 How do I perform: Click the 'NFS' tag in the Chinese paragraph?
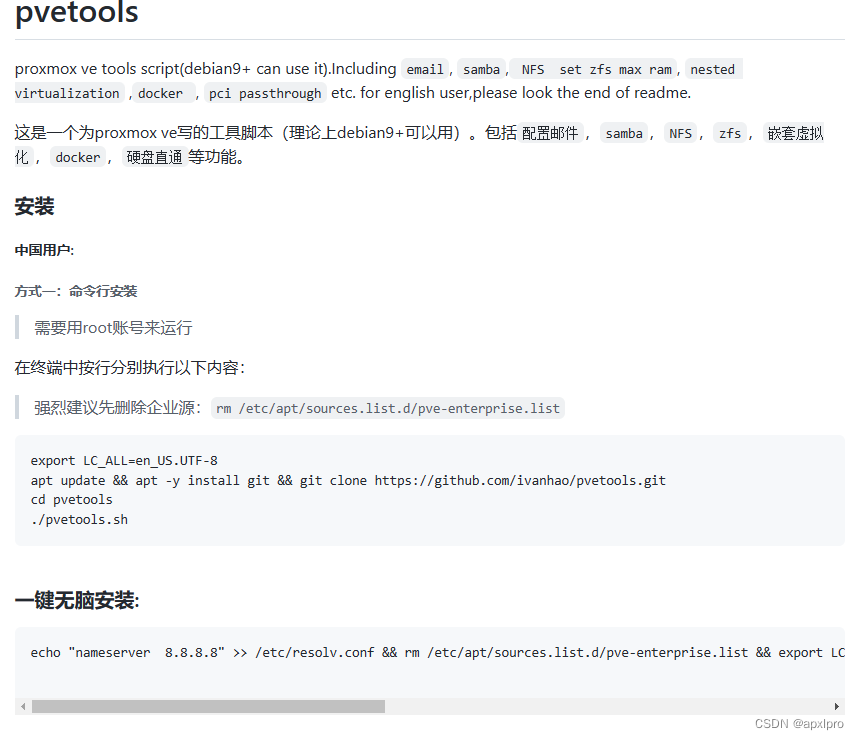(680, 133)
